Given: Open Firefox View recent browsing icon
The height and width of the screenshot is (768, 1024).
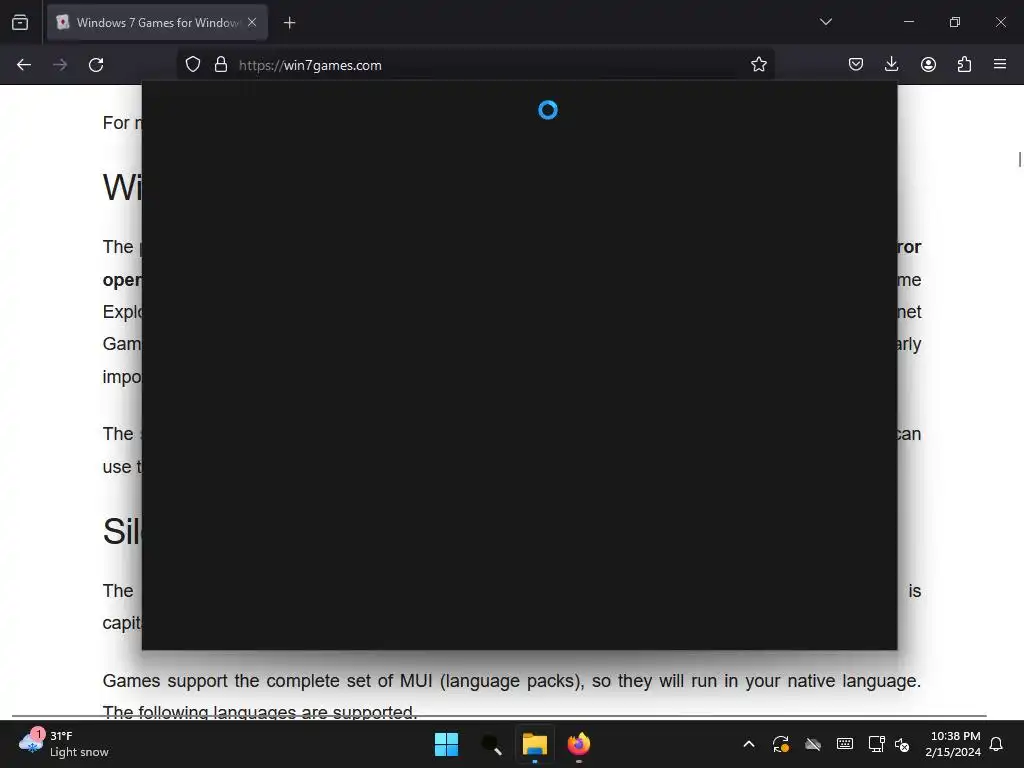Looking at the screenshot, I should 20,22.
